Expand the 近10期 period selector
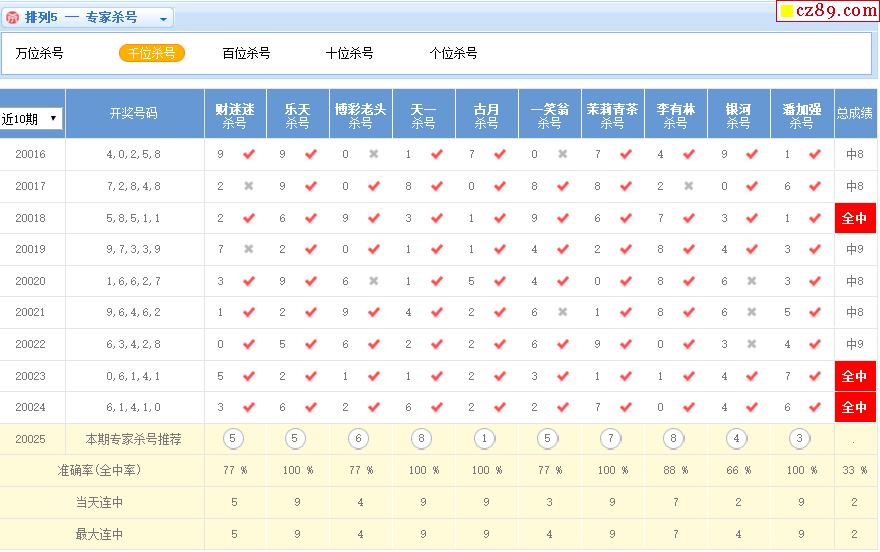 pyautogui.click(x=32, y=118)
